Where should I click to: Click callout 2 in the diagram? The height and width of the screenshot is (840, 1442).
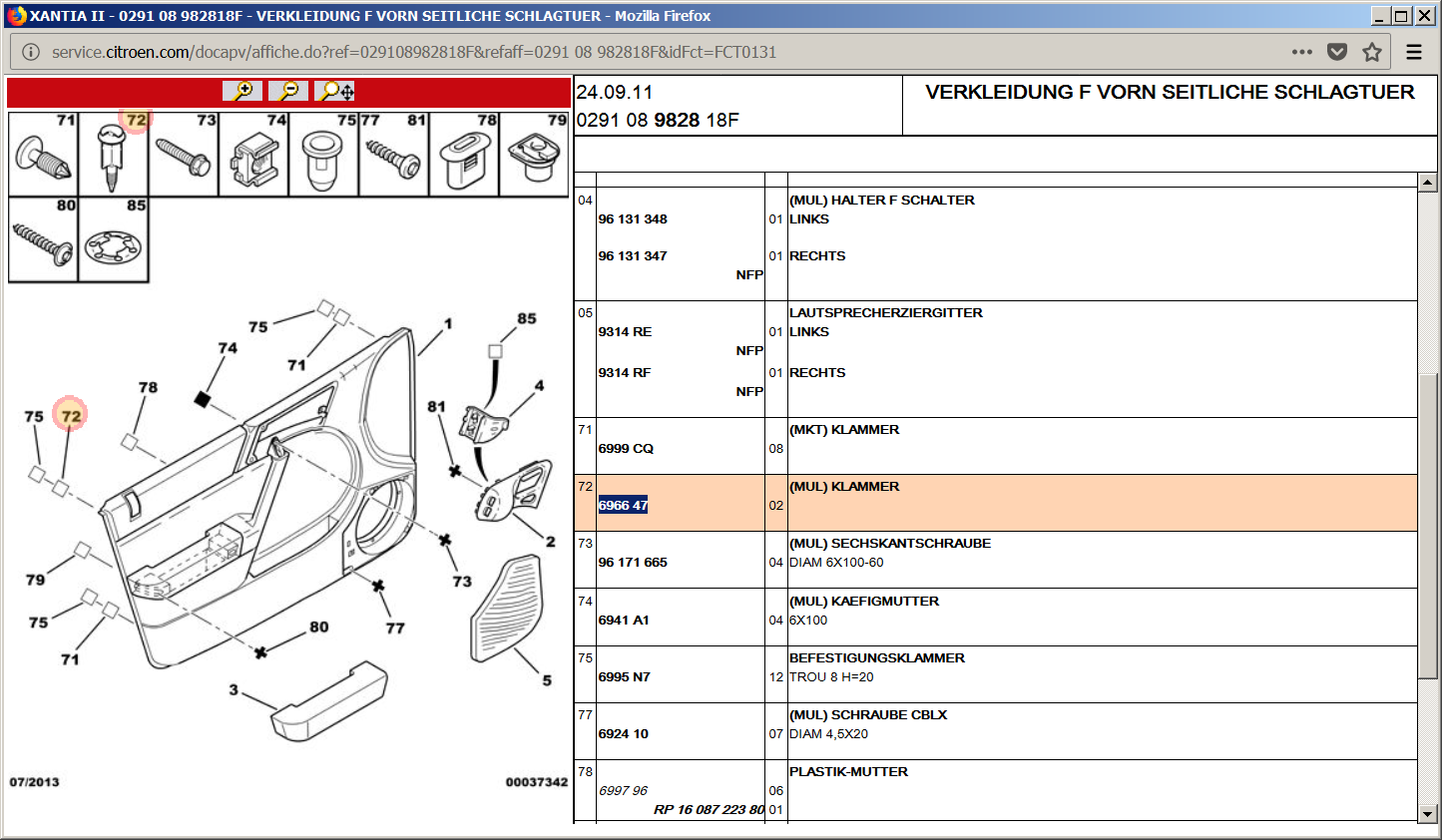(x=551, y=541)
